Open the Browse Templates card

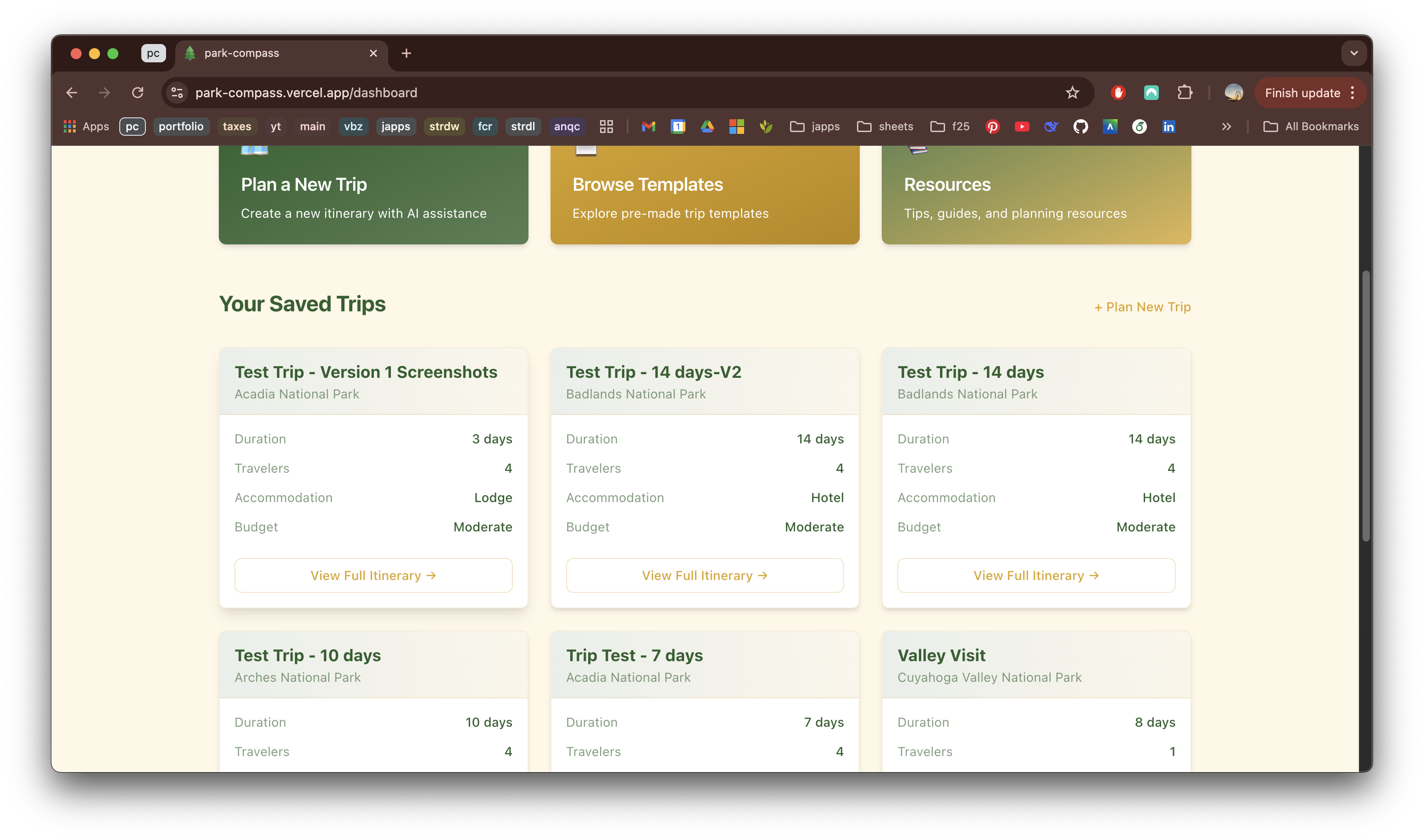tap(705, 195)
